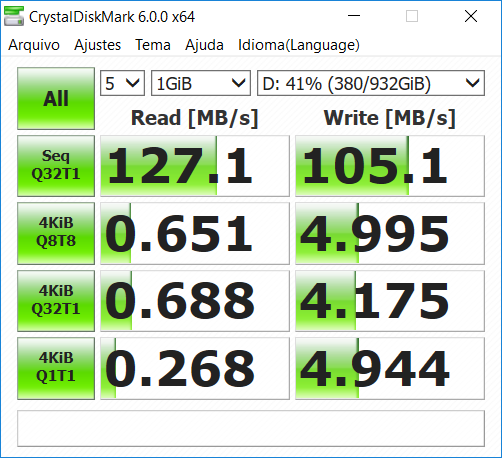Click the 4KiB Q8T8 write result 4.995
The height and width of the screenshot is (458, 502).
tap(390, 233)
